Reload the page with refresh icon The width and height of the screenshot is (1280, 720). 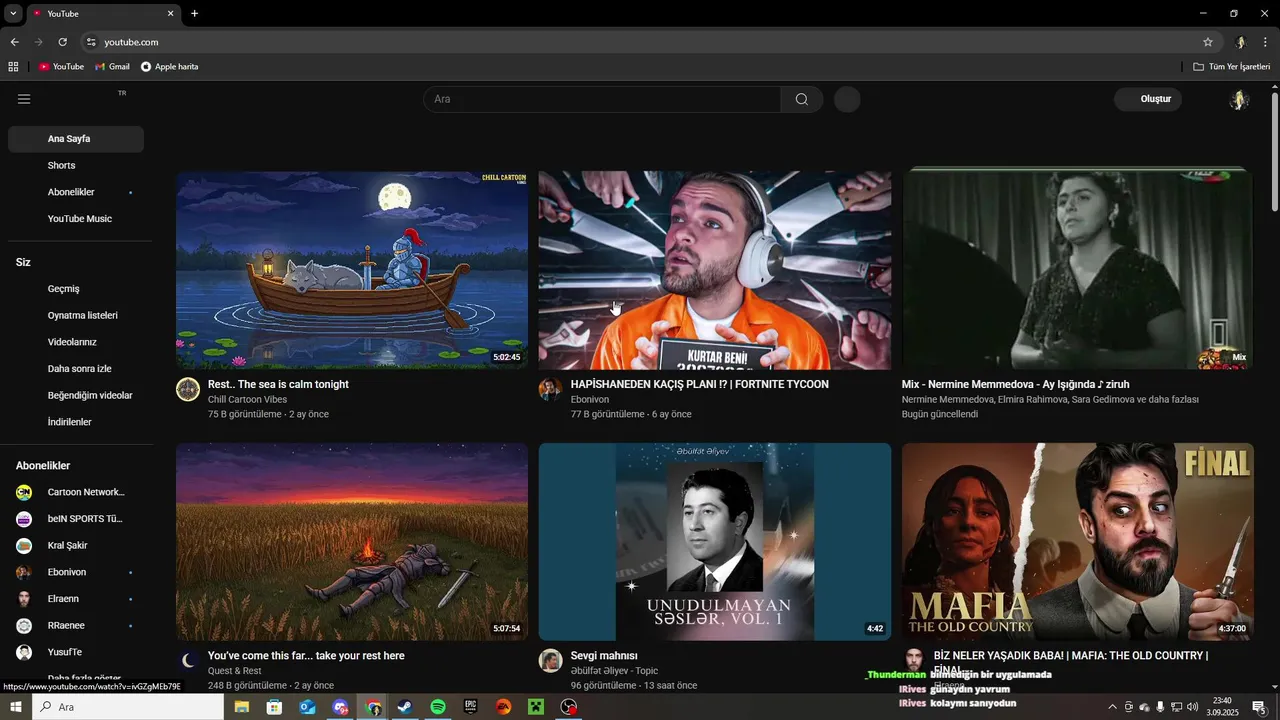[62, 42]
